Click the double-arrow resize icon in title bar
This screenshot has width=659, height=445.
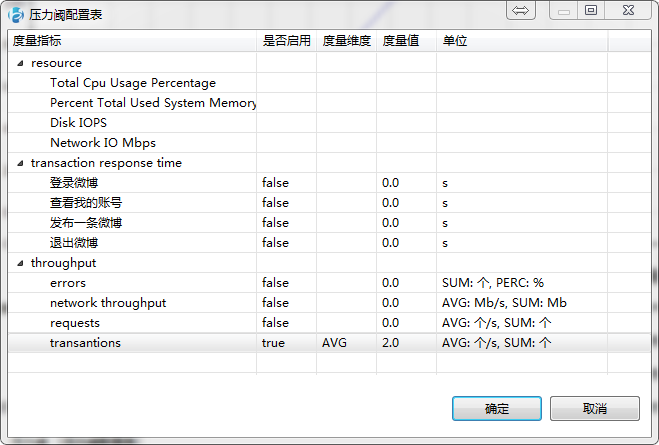521,11
